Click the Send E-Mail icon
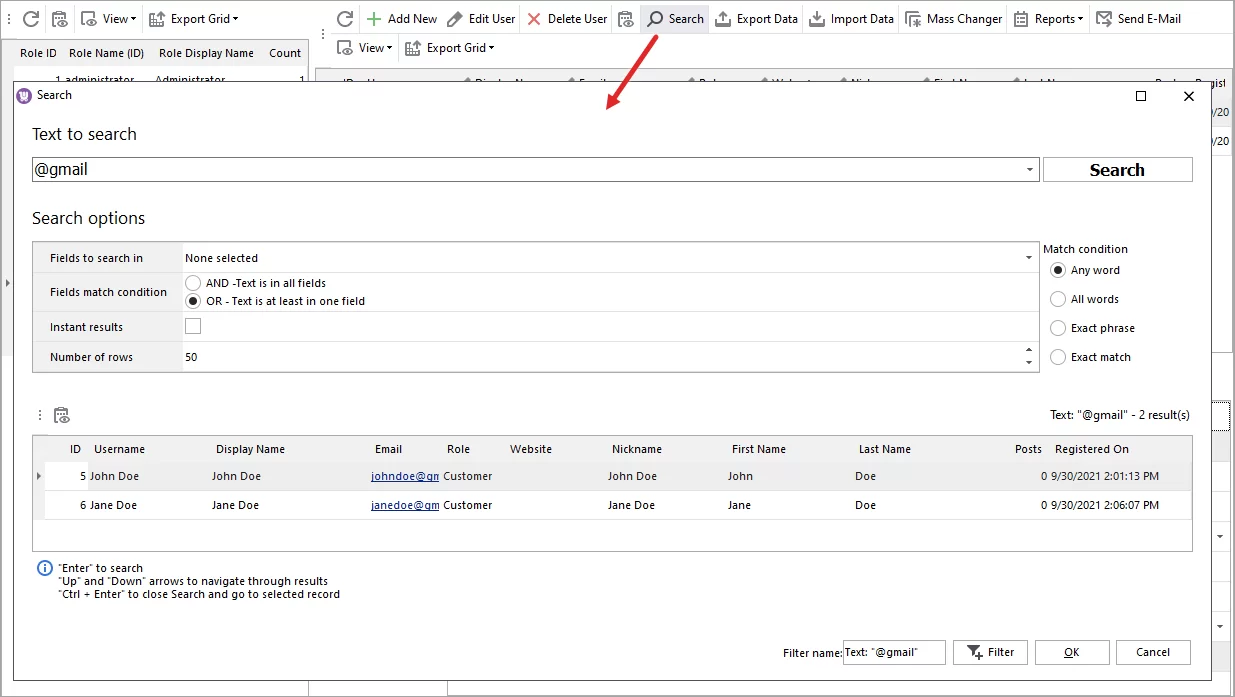Image resolution: width=1235 pixels, height=697 pixels. pyautogui.click(x=1103, y=17)
